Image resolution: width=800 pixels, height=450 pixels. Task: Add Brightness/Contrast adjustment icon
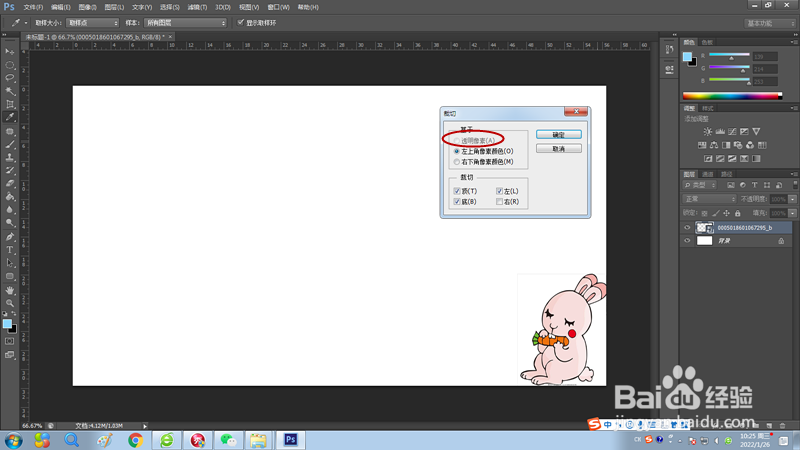(708, 132)
